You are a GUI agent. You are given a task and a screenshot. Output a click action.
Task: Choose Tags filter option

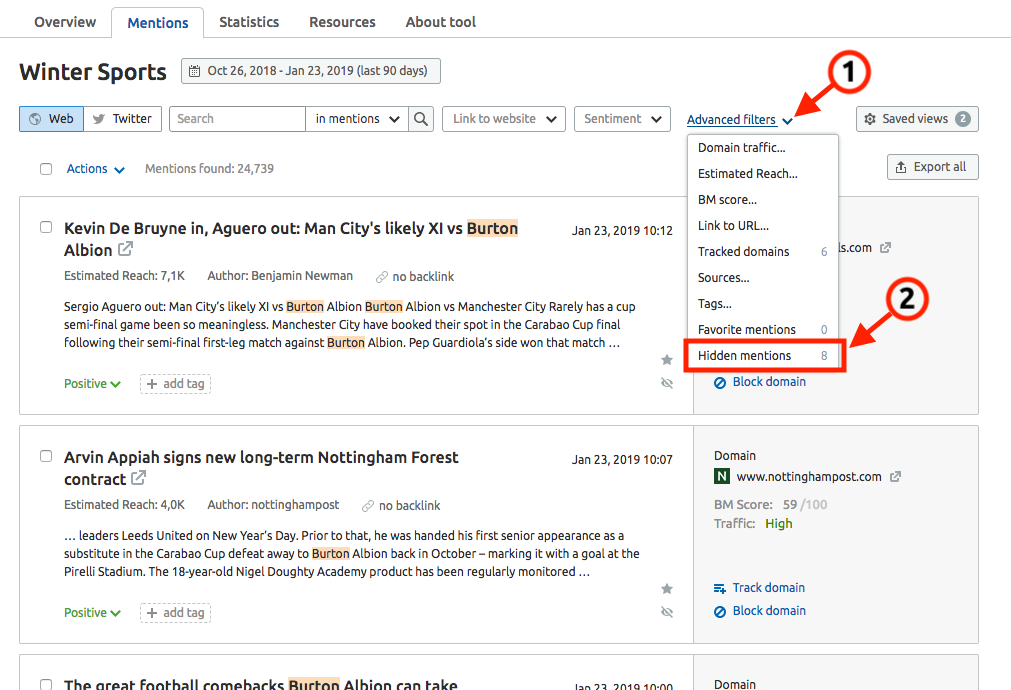pyautogui.click(x=763, y=304)
